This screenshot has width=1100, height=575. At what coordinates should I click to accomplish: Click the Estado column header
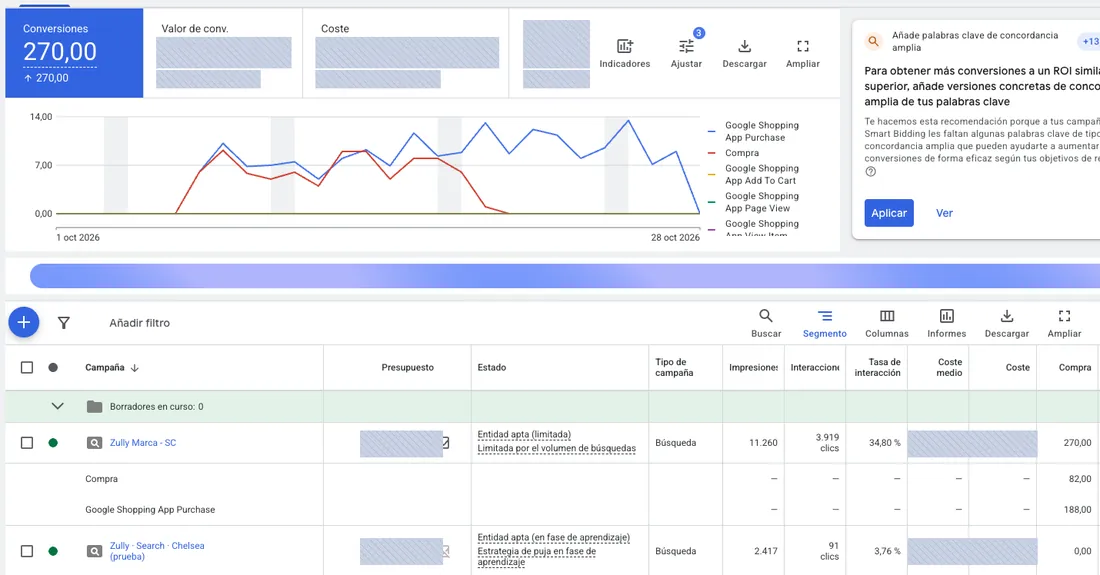point(492,367)
